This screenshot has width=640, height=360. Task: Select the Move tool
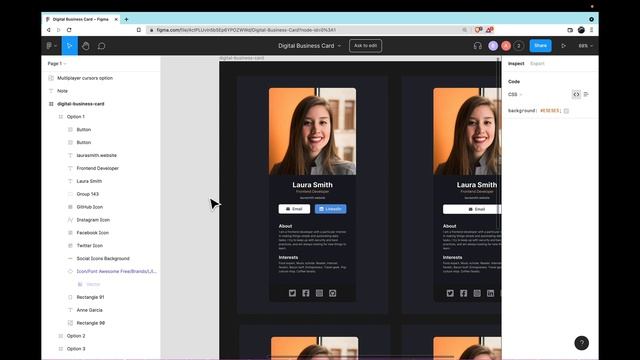click(x=70, y=46)
